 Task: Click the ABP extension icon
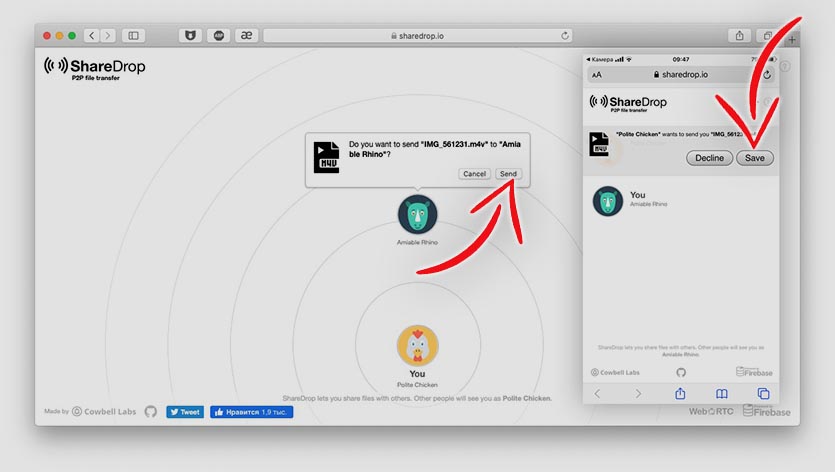218,36
